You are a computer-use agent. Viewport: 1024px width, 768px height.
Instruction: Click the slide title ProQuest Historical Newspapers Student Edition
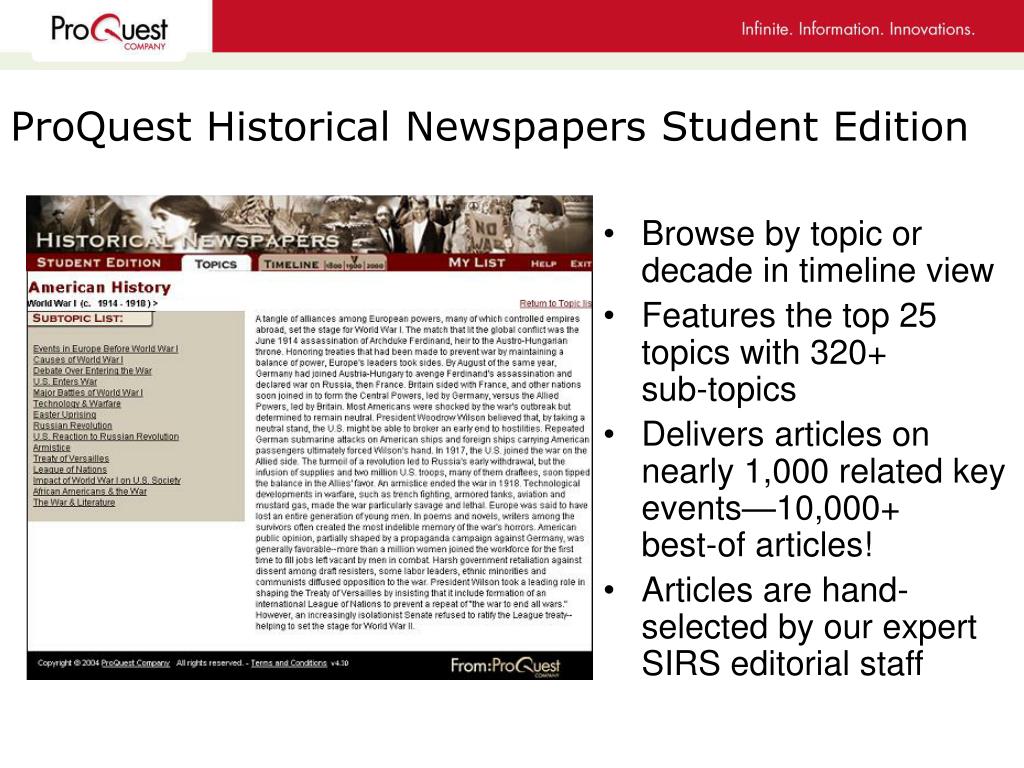(489, 127)
